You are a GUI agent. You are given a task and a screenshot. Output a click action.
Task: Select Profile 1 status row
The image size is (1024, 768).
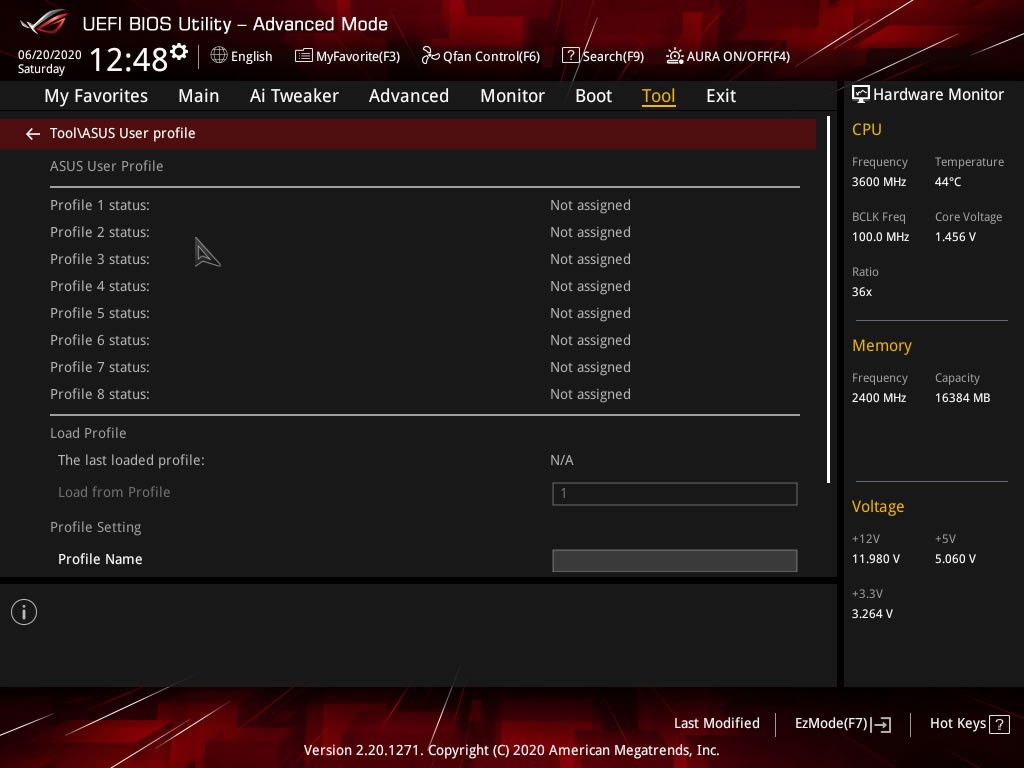(424, 205)
